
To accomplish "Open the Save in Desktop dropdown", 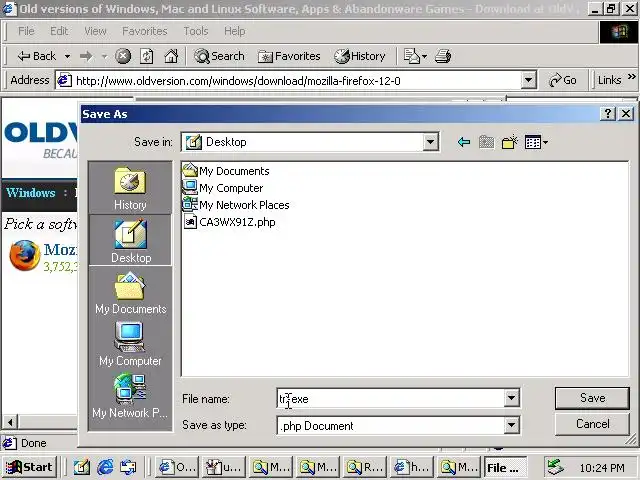I will pos(430,142).
